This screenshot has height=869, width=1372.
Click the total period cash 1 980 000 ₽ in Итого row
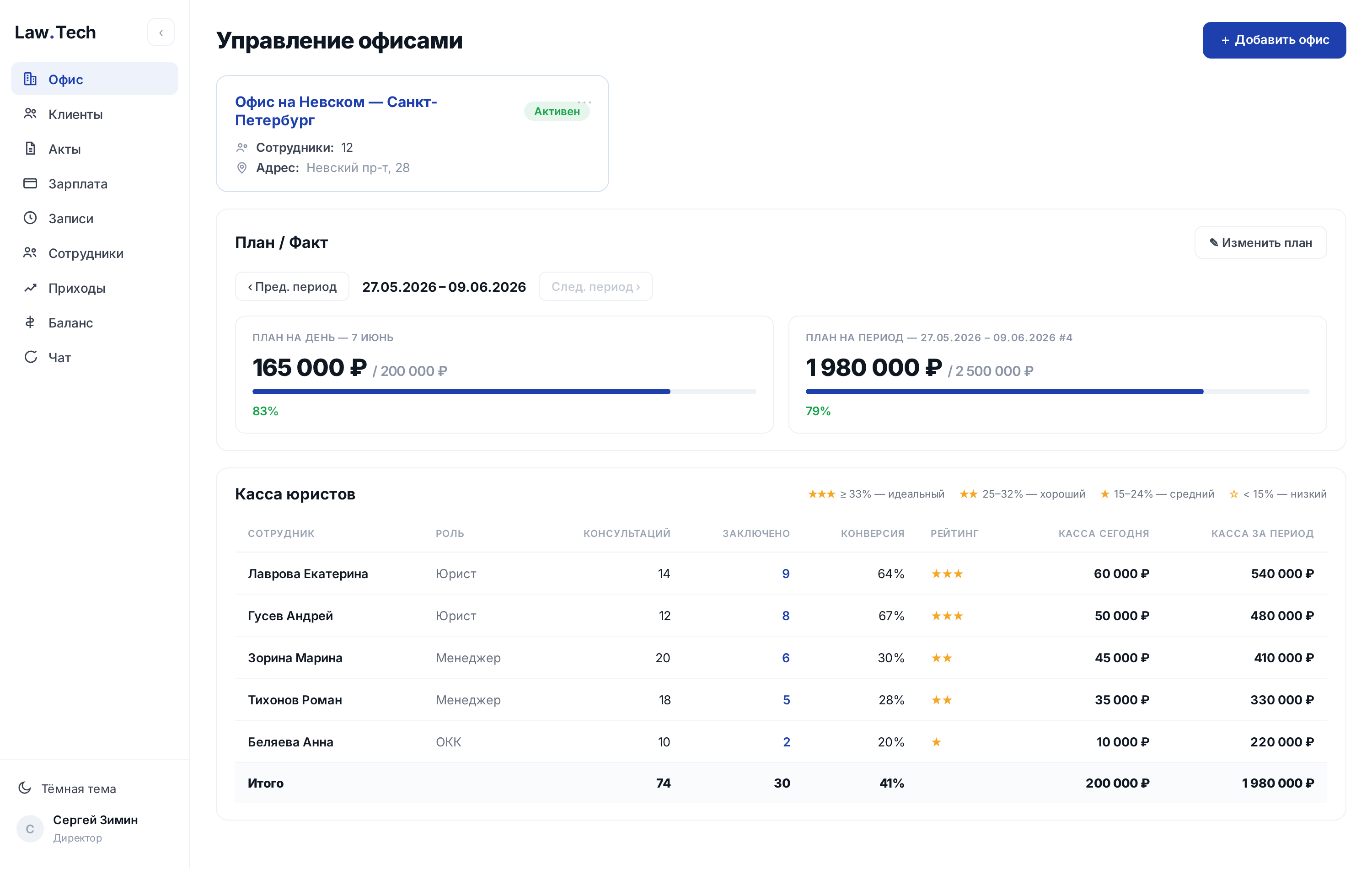click(1278, 783)
